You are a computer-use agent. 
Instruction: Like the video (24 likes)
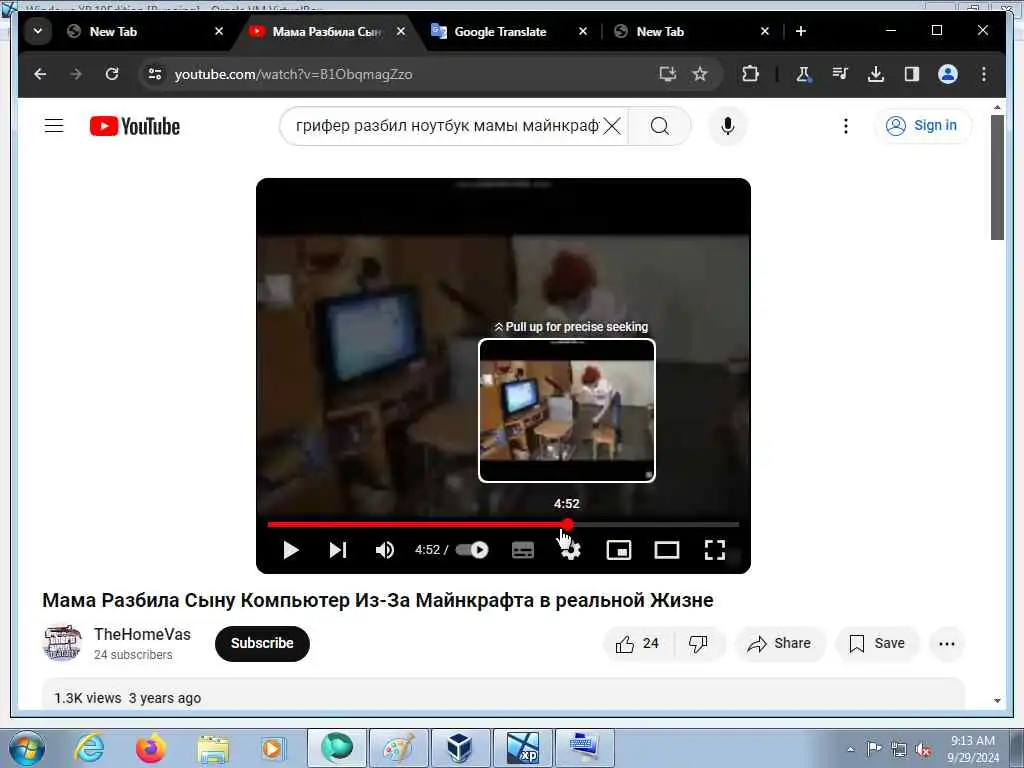tap(637, 643)
